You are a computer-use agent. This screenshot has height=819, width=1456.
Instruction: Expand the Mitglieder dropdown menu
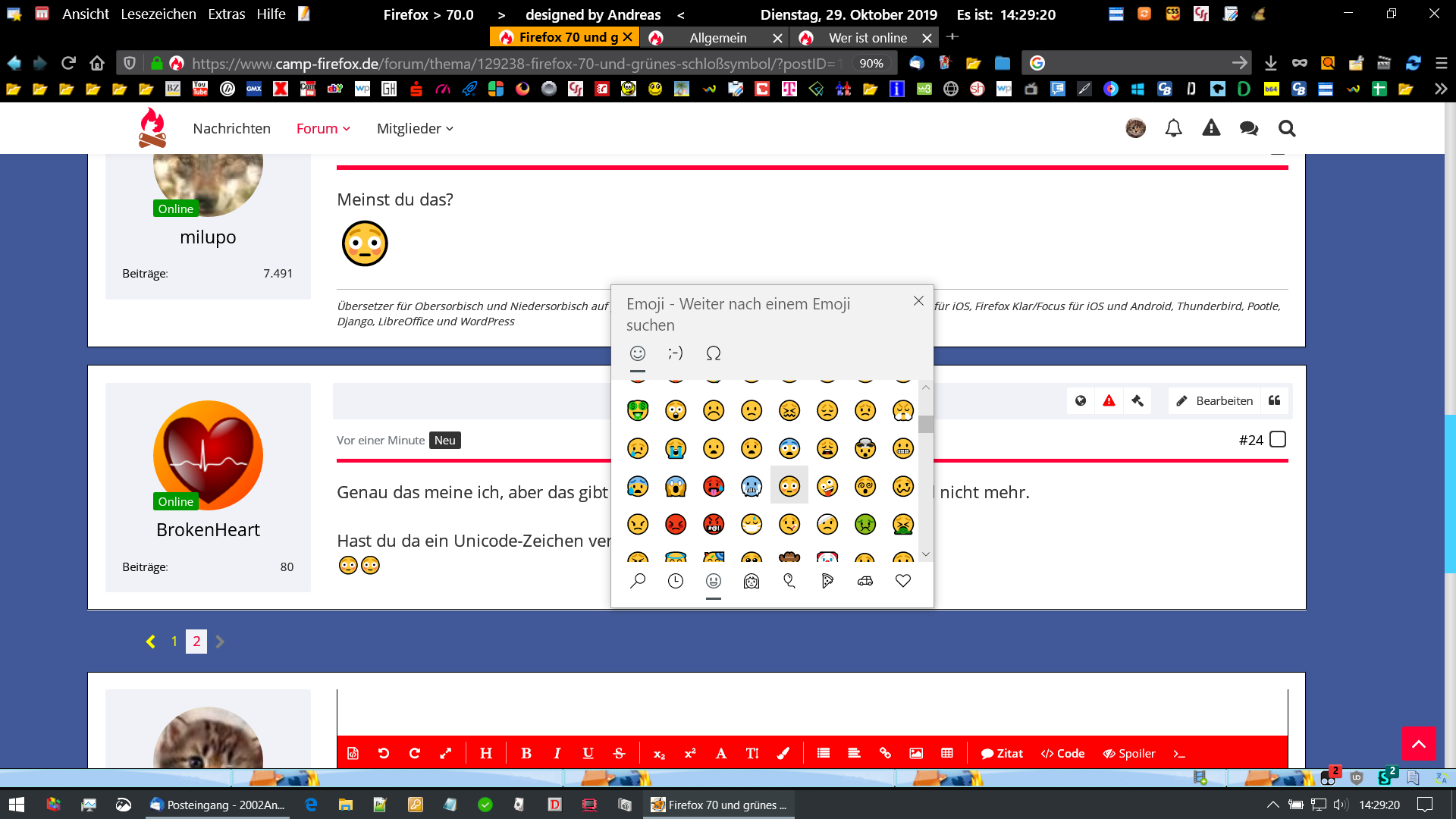tap(415, 128)
